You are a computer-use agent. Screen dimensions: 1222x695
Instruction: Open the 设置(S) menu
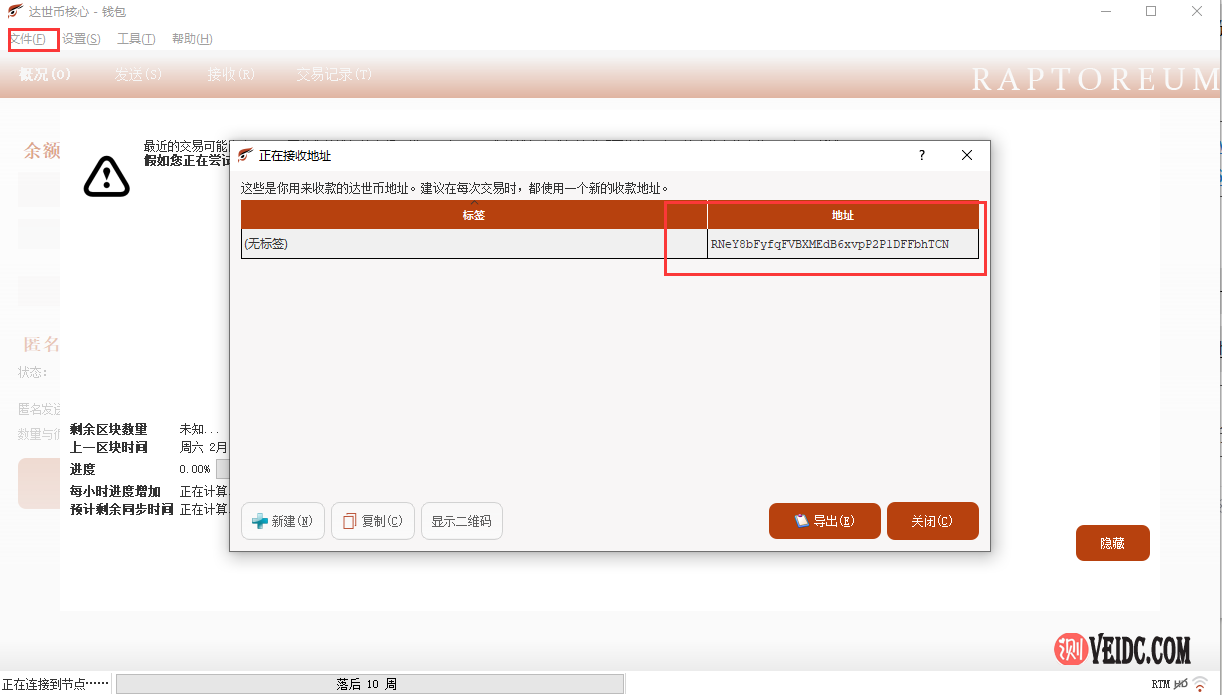(x=81, y=39)
